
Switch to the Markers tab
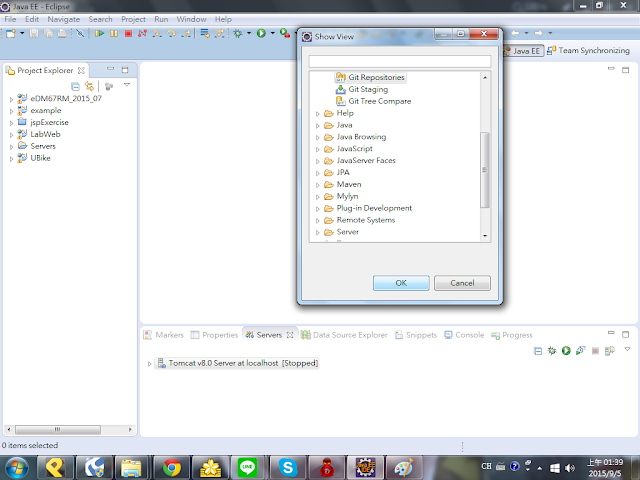(x=164, y=335)
